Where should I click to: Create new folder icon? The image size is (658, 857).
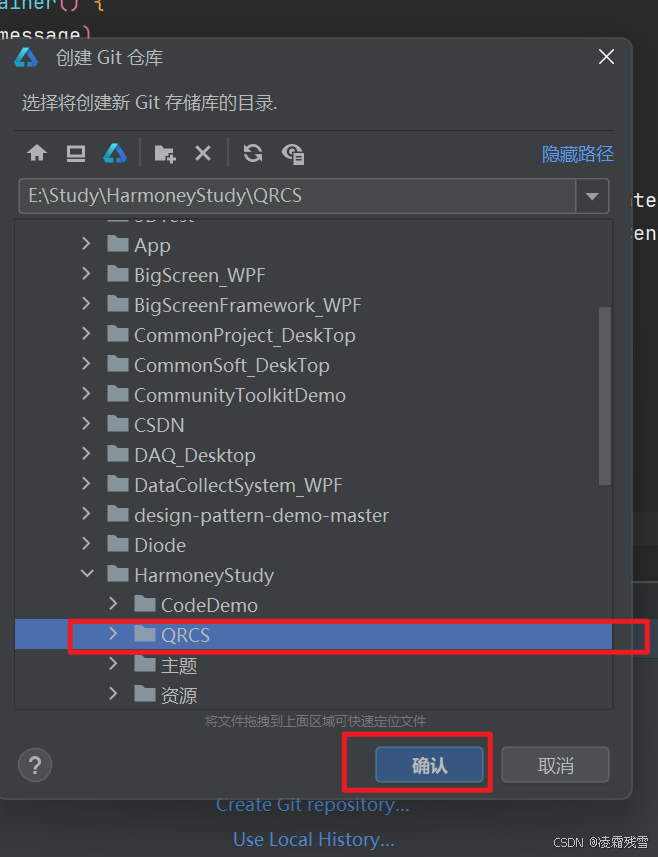tap(164, 154)
